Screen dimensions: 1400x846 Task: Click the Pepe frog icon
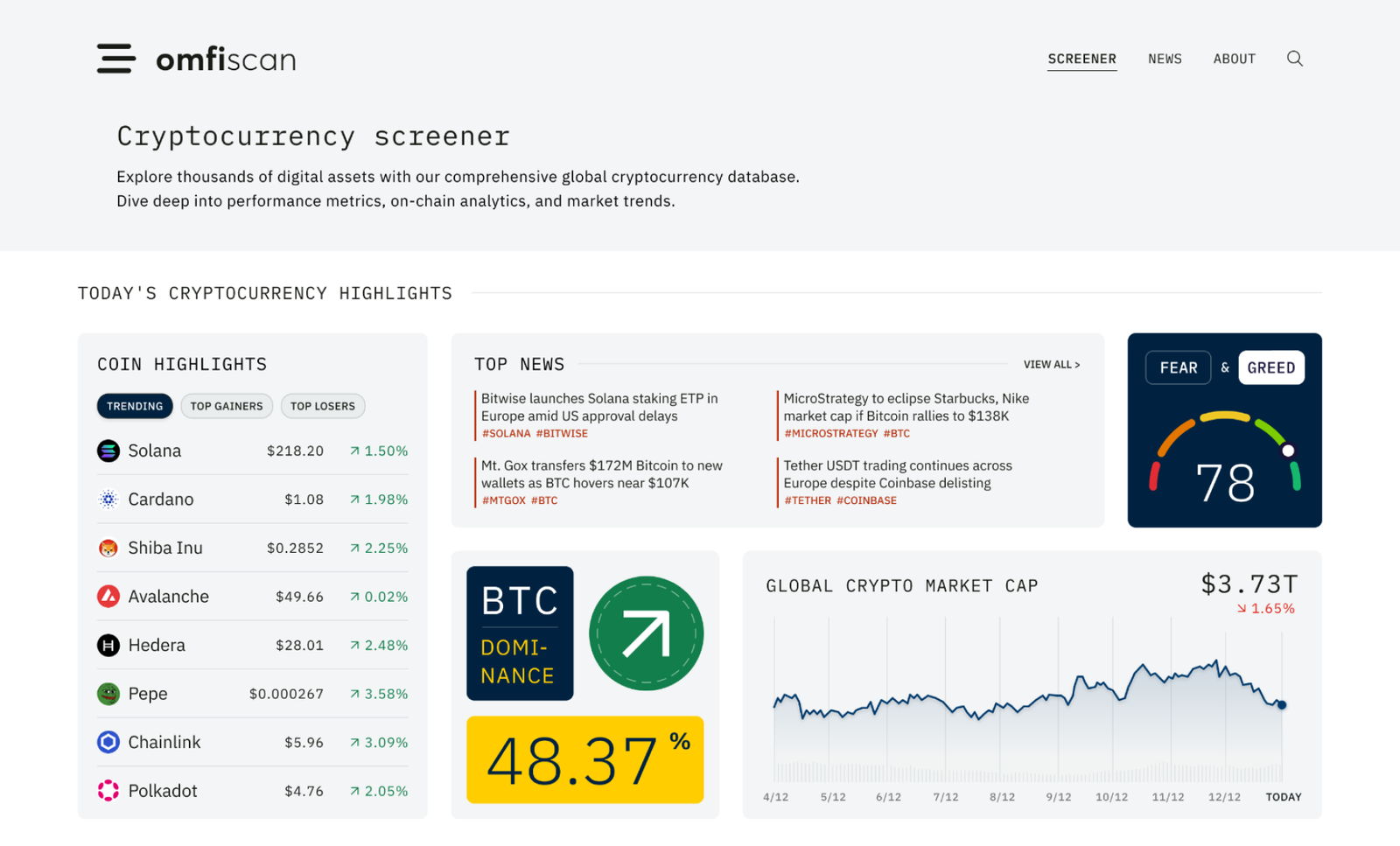(108, 694)
